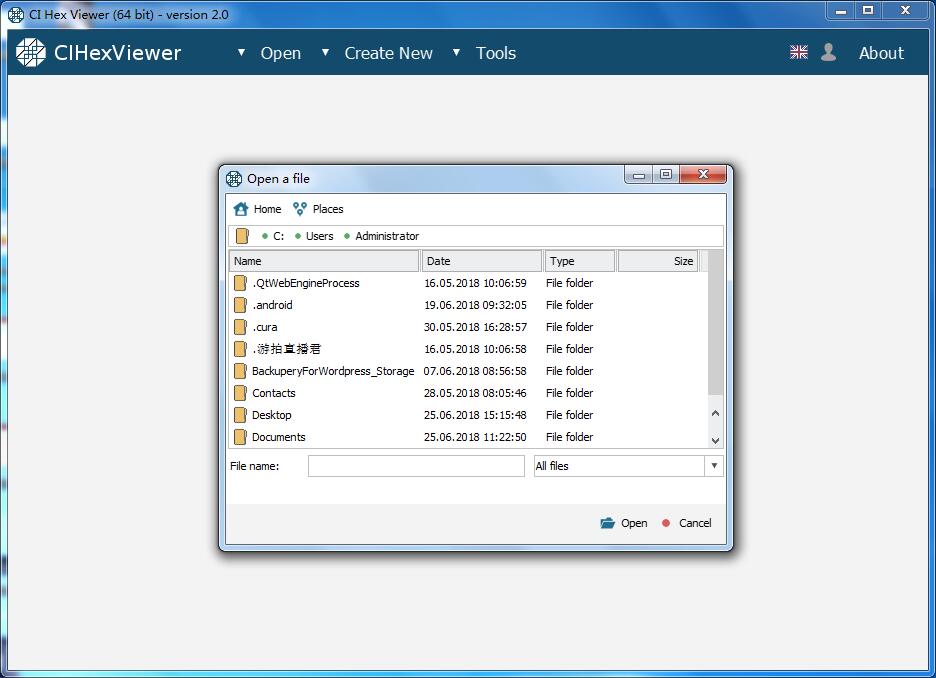Sort files by Name column header
Screen dimensions: 936x678
pos(324,261)
